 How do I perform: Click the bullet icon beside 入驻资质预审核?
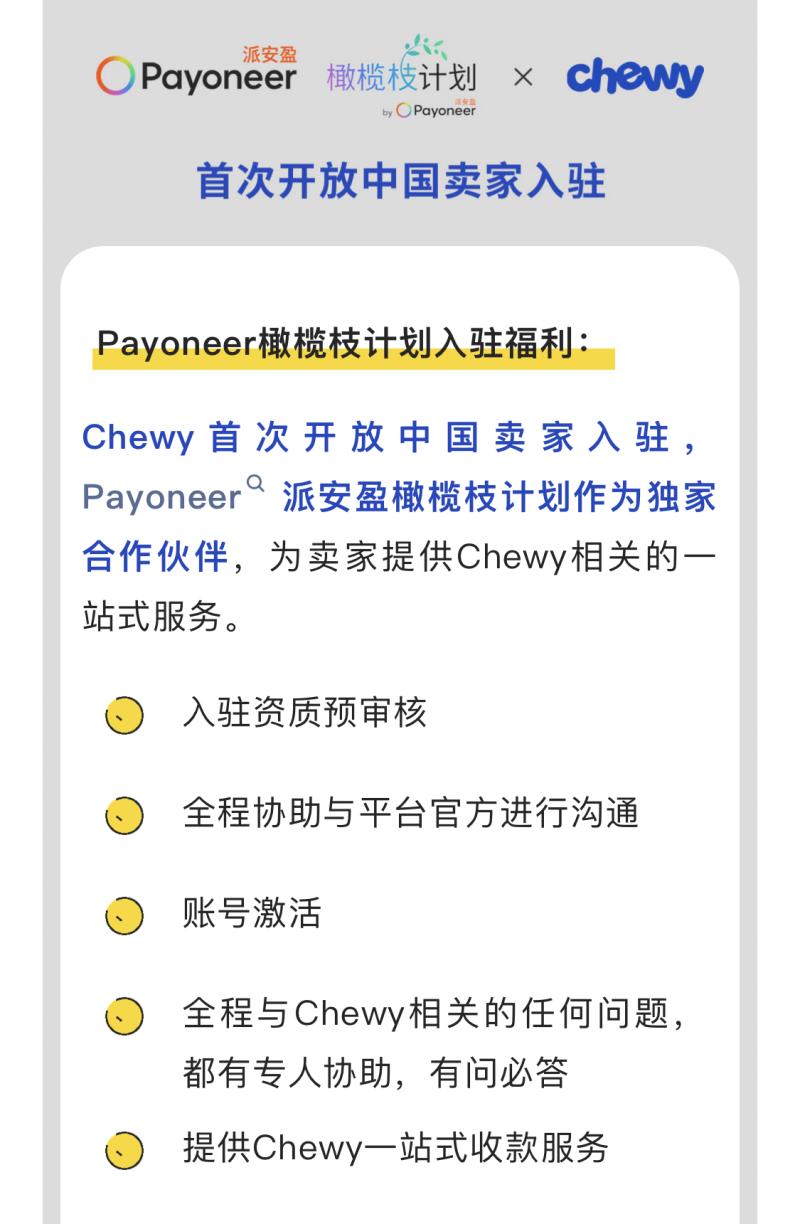click(124, 716)
